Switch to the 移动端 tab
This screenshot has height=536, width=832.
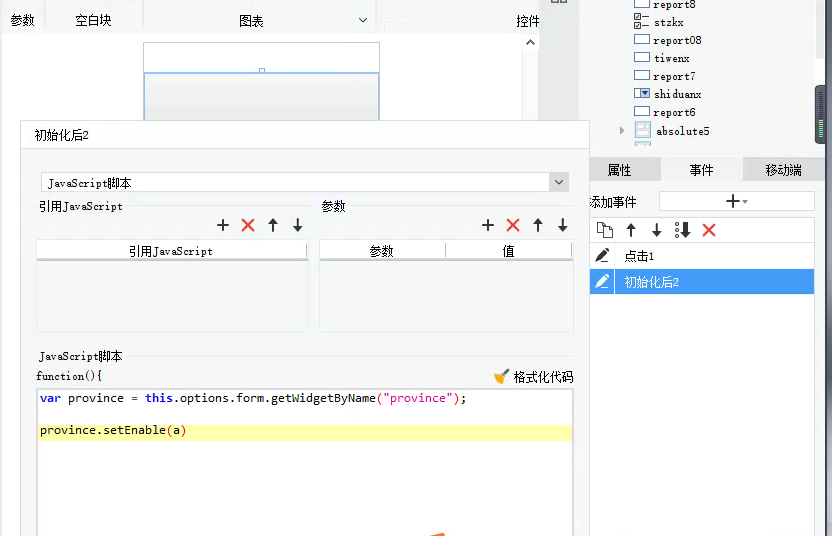(x=783, y=170)
